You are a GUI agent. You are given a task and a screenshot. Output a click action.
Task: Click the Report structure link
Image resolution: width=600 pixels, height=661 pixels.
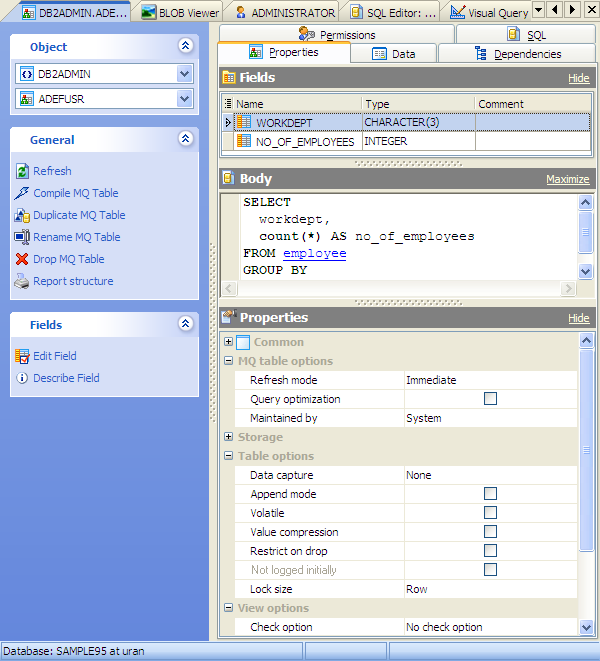coord(73,281)
